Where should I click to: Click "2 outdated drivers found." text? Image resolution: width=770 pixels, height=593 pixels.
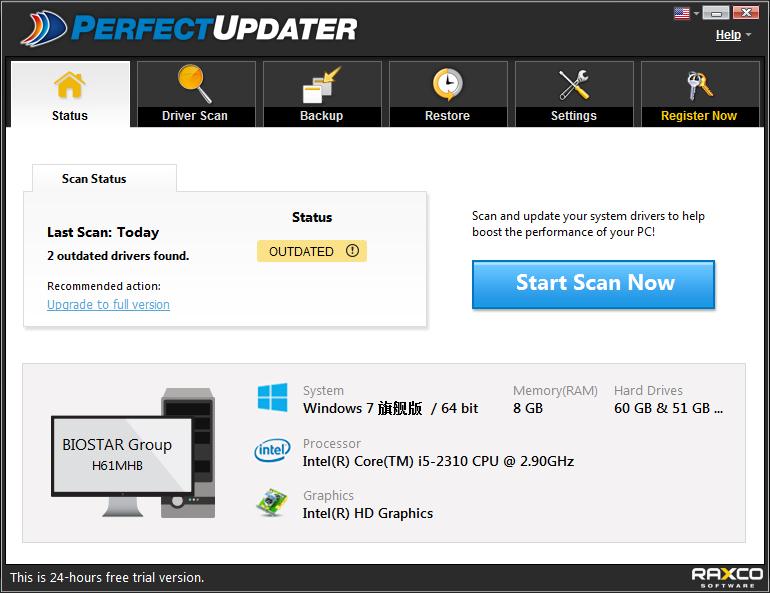click(118, 256)
